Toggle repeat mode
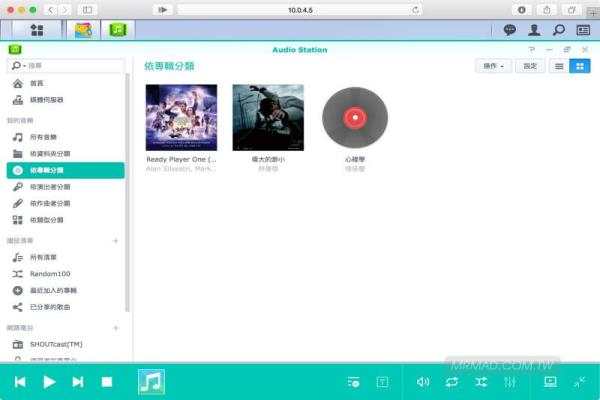600x400 pixels. (452, 382)
